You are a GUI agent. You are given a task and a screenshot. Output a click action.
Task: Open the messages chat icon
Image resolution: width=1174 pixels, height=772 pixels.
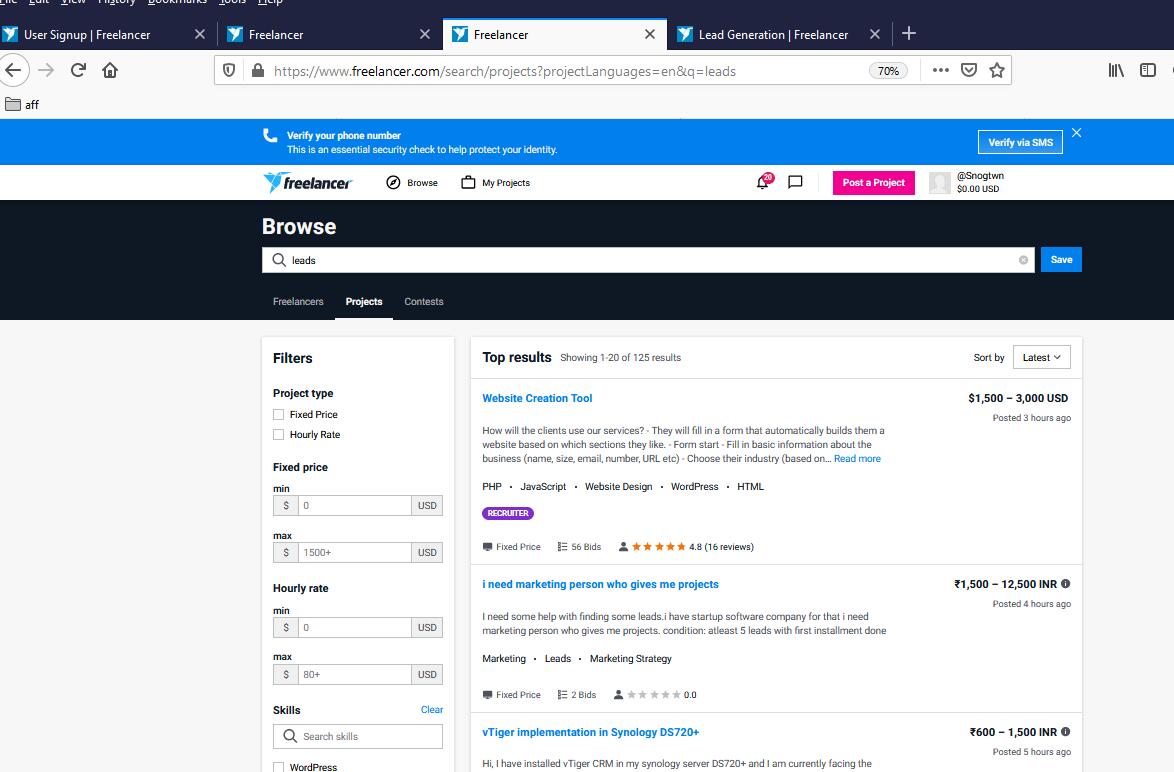point(795,182)
